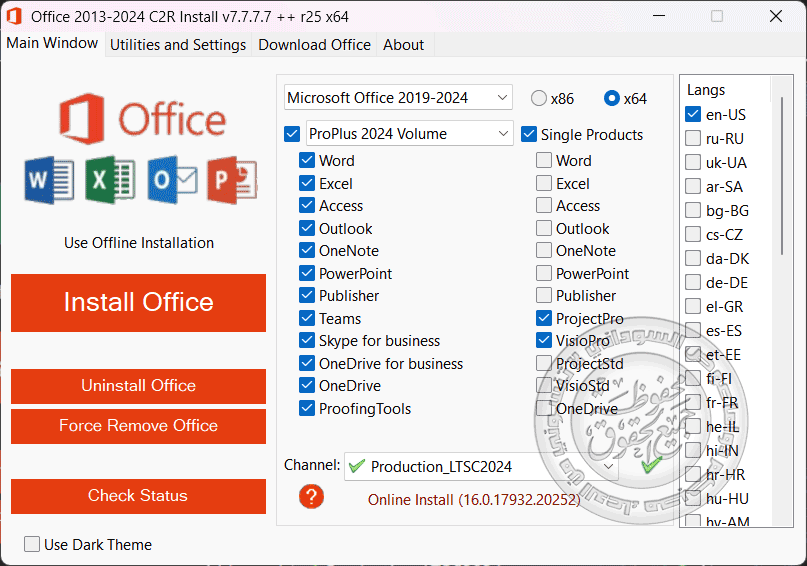
Task: Uncheck the ProPlus 2024 Volume suite checkbox
Action: click(292, 134)
